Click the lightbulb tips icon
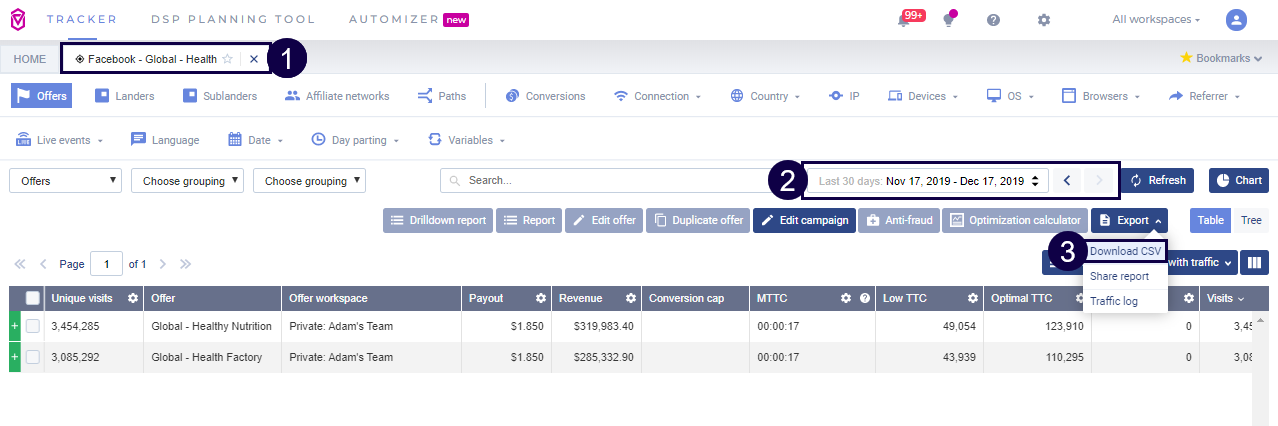Image resolution: width=1278 pixels, height=426 pixels. pyautogui.click(x=948, y=20)
